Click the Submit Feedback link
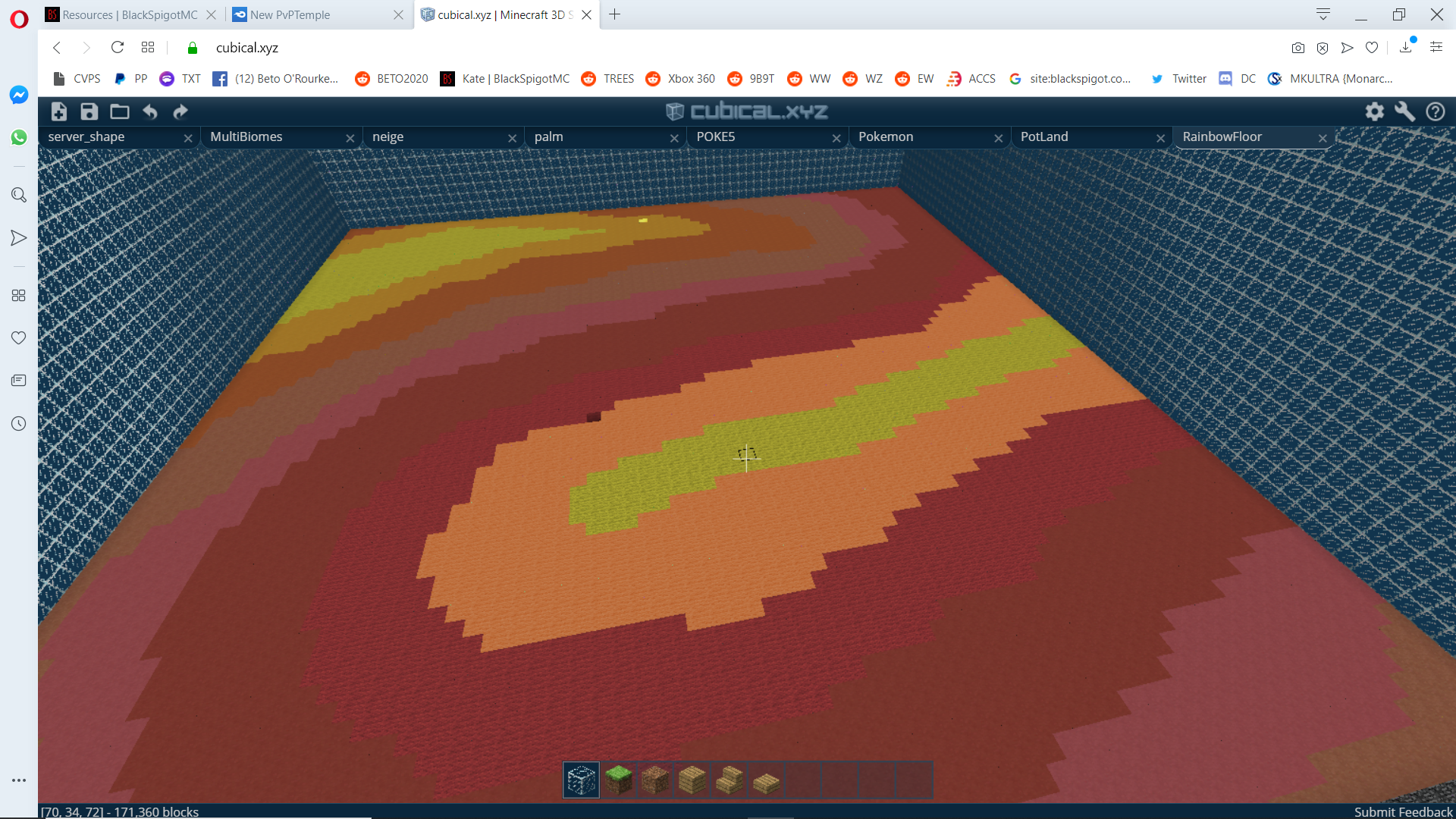Viewport: 1456px width, 819px height. [x=1403, y=811]
